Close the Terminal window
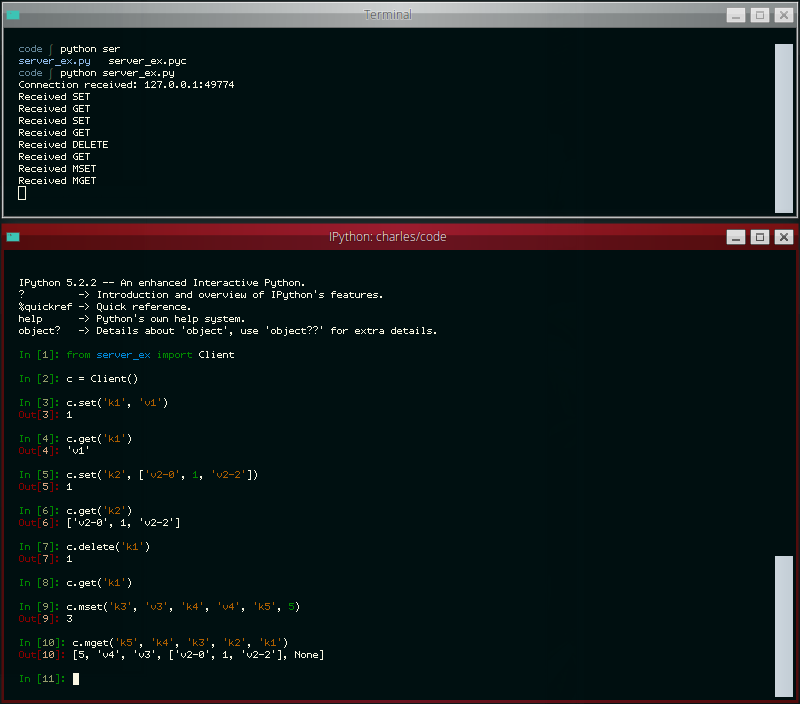Screen dimensions: 800x704 783,15
